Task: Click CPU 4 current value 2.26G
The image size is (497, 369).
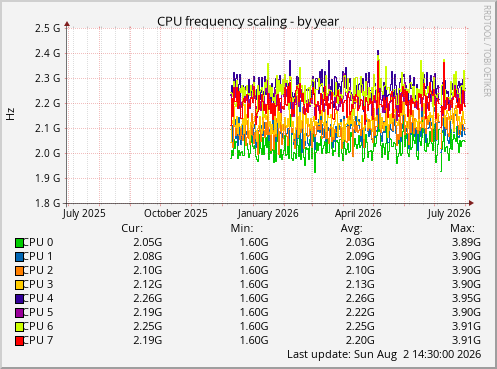Action: (148, 298)
